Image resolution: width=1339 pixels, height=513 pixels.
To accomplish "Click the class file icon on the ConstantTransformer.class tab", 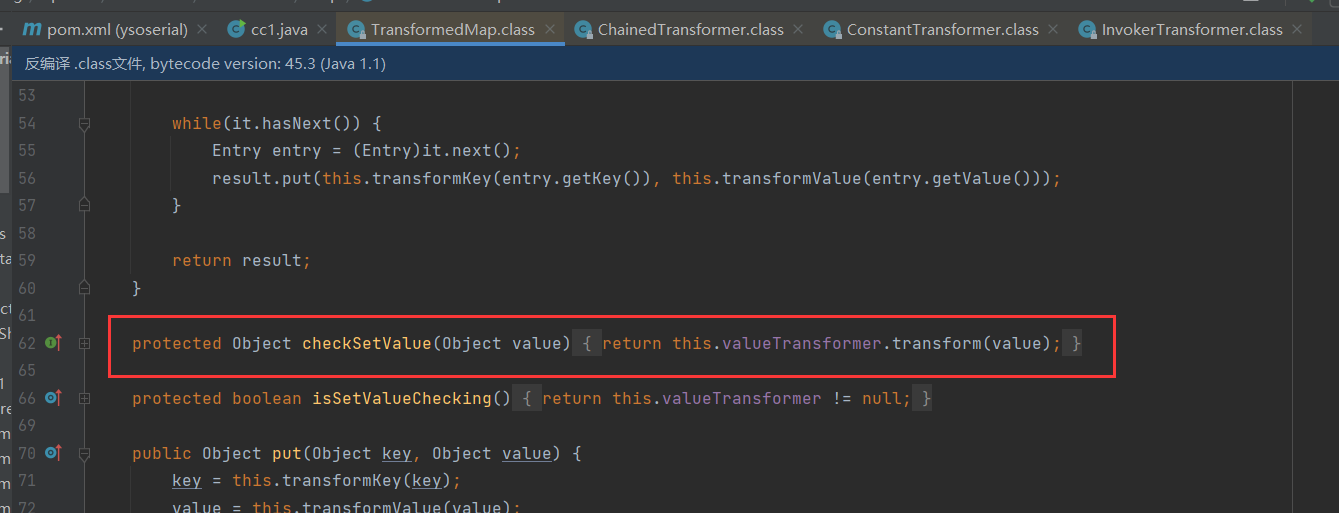I will point(831,30).
